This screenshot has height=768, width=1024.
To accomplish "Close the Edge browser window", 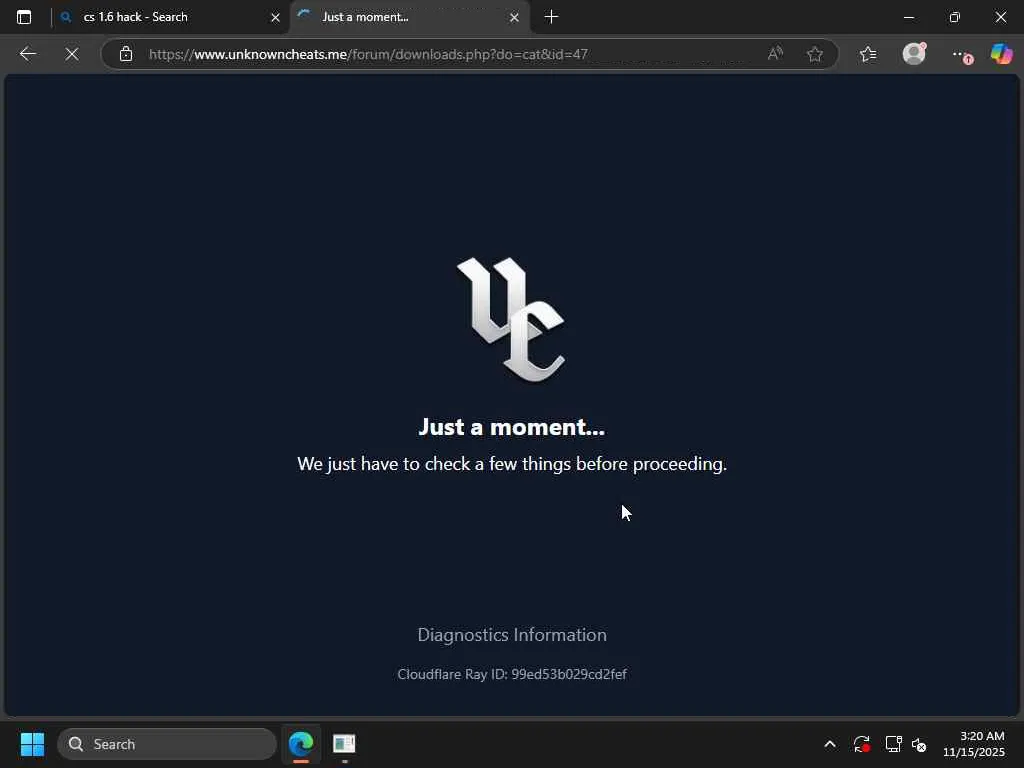I will (x=1000, y=18).
